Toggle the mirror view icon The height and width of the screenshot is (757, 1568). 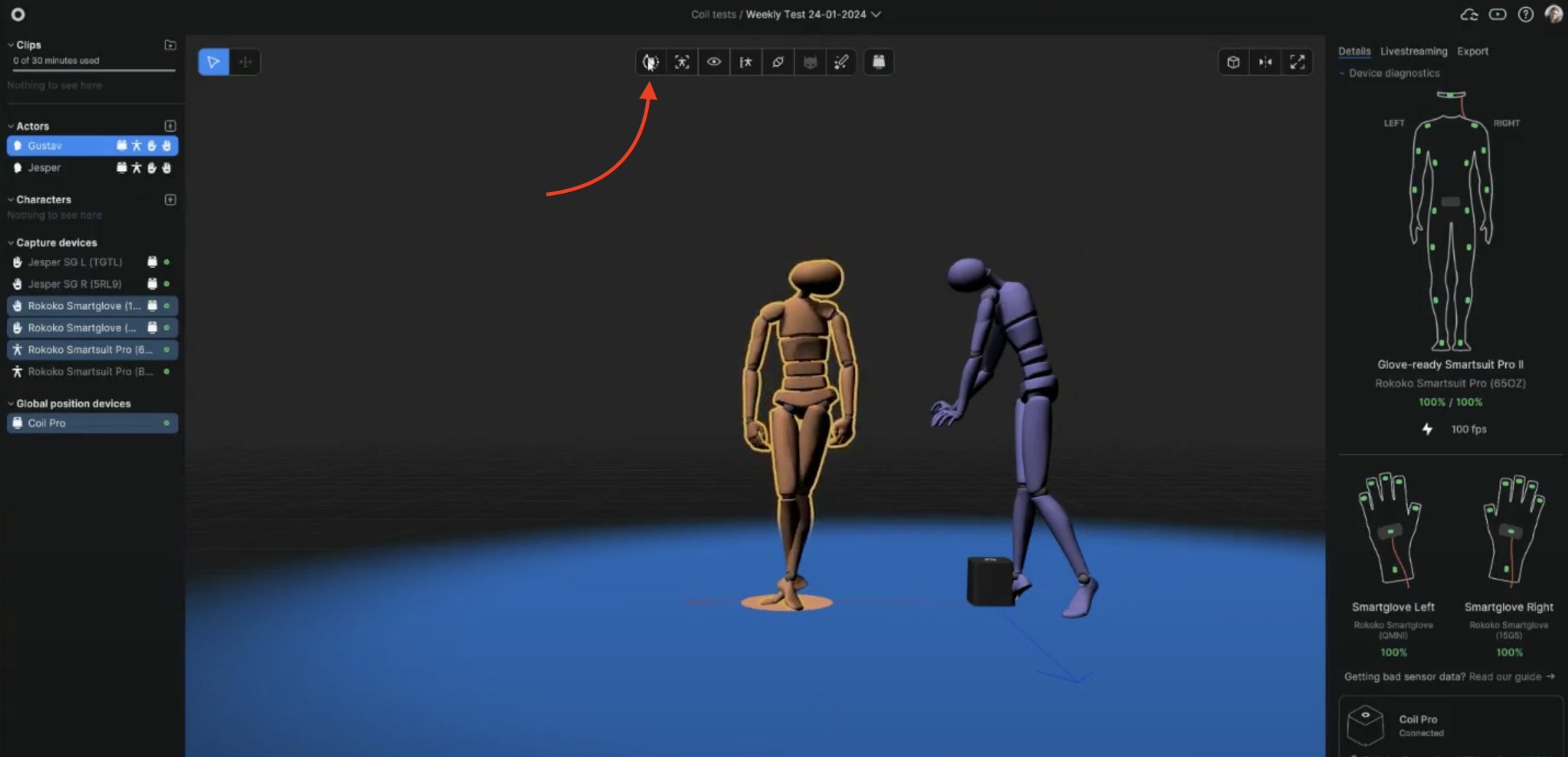click(1266, 62)
